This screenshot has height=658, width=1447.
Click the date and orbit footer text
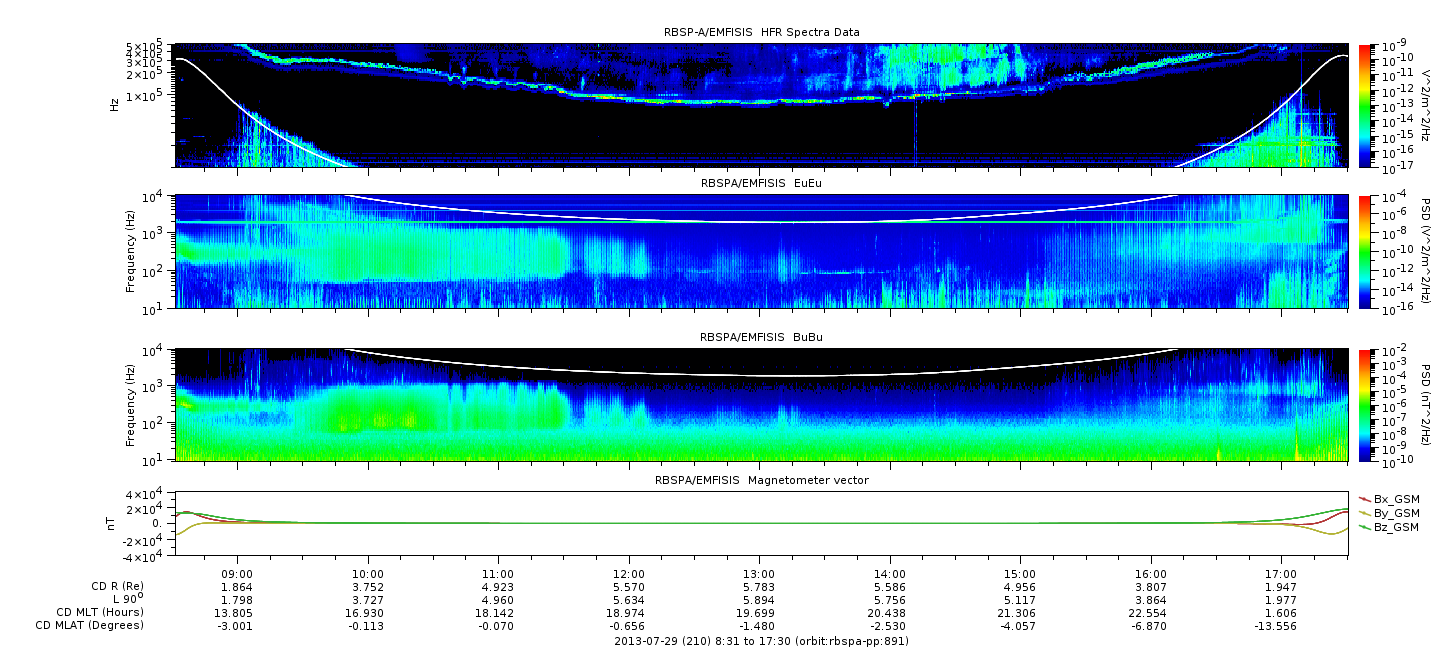761,641
